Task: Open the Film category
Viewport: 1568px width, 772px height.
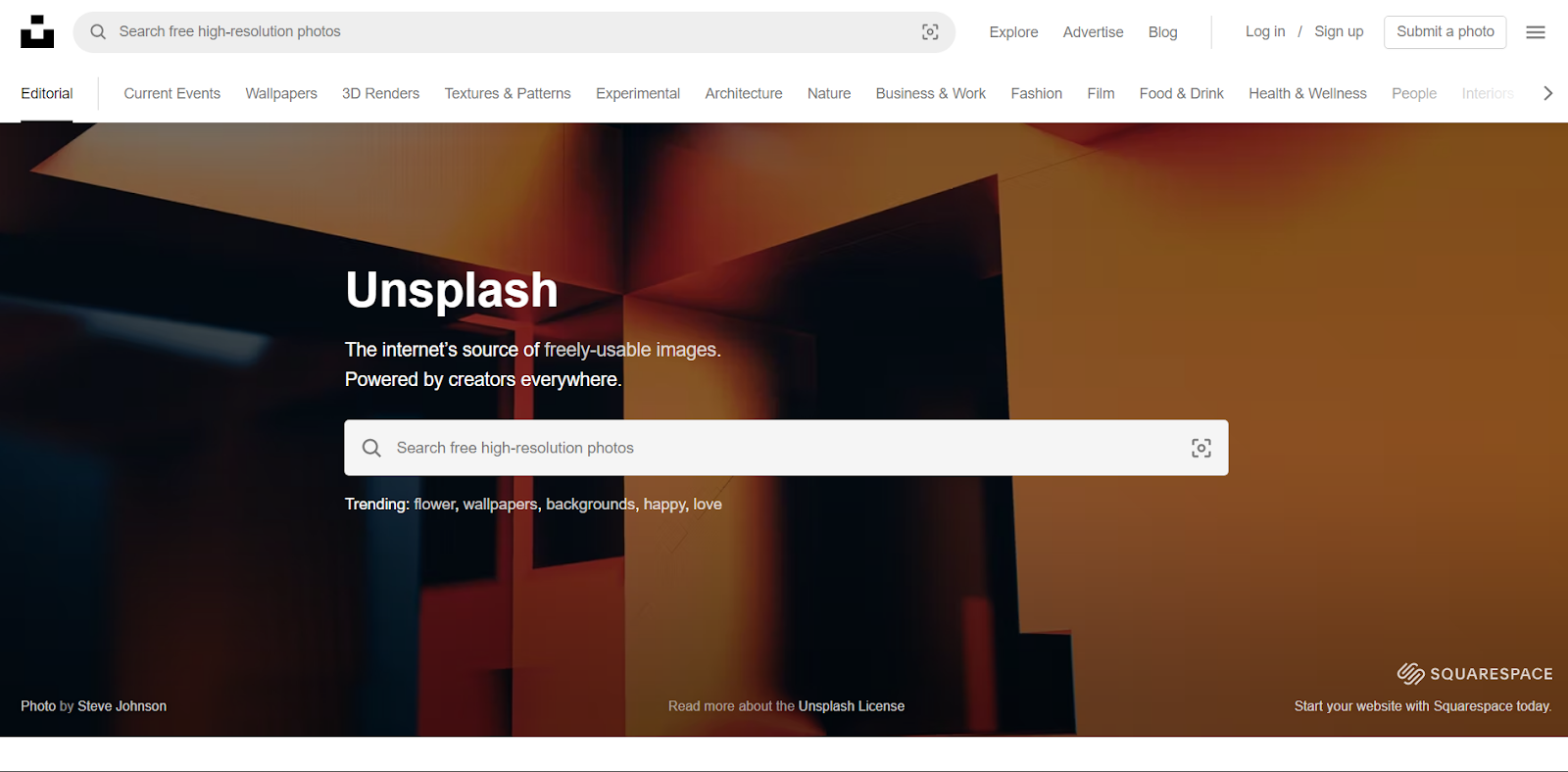Action: point(1101,93)
